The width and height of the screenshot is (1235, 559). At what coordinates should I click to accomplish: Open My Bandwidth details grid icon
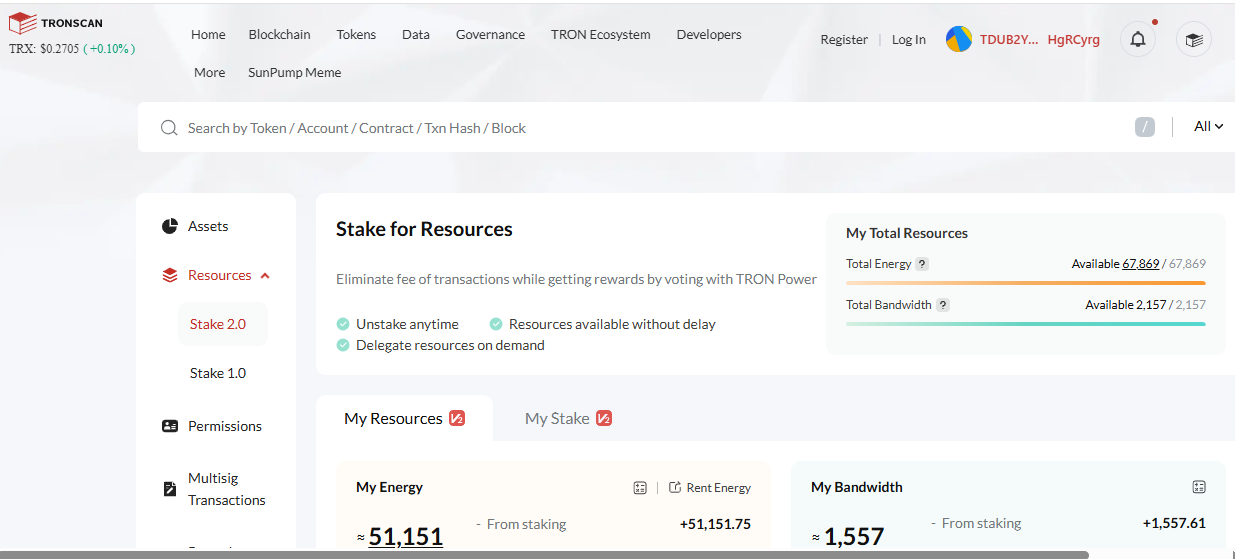1199,487
